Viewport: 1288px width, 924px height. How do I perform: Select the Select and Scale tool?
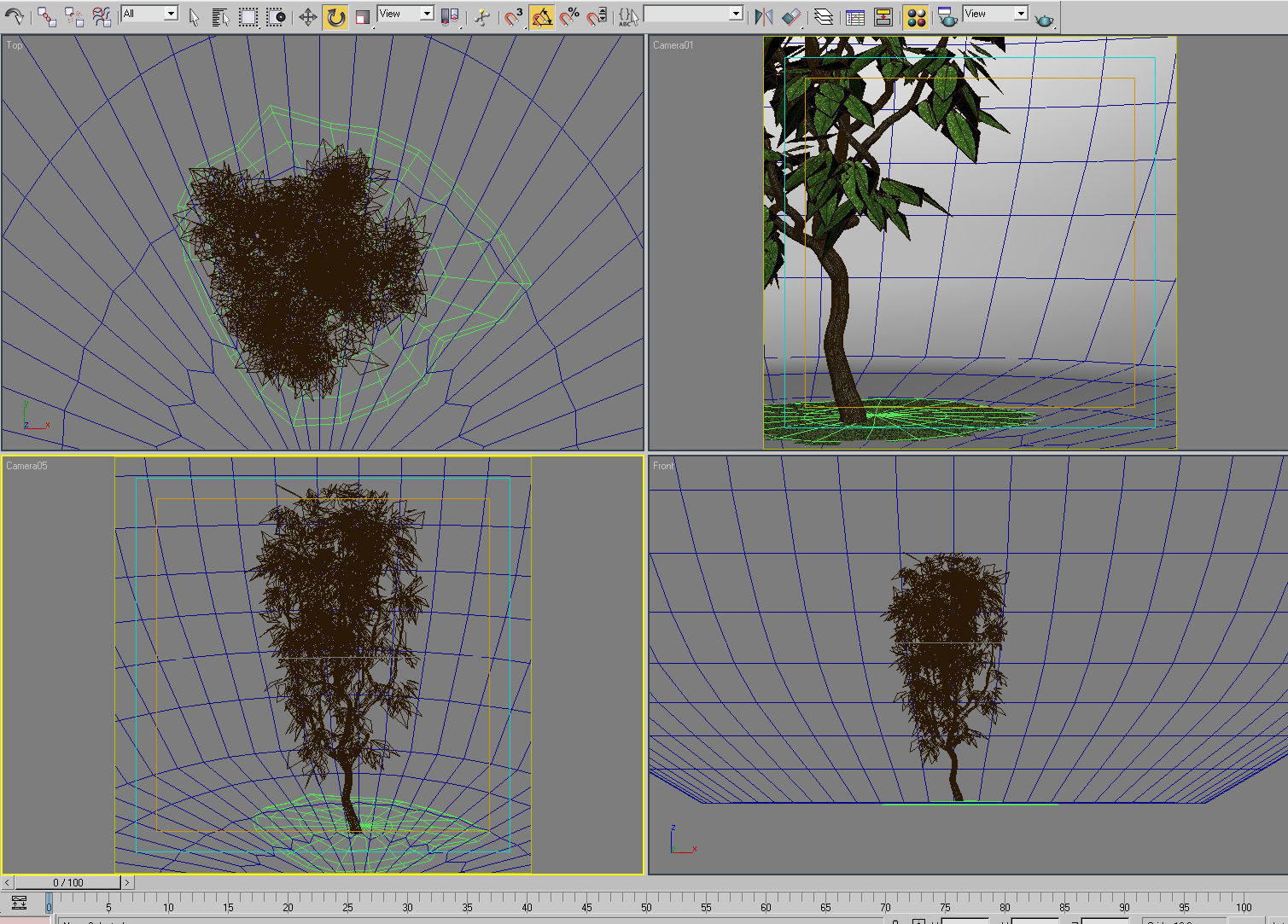(363, 17)
